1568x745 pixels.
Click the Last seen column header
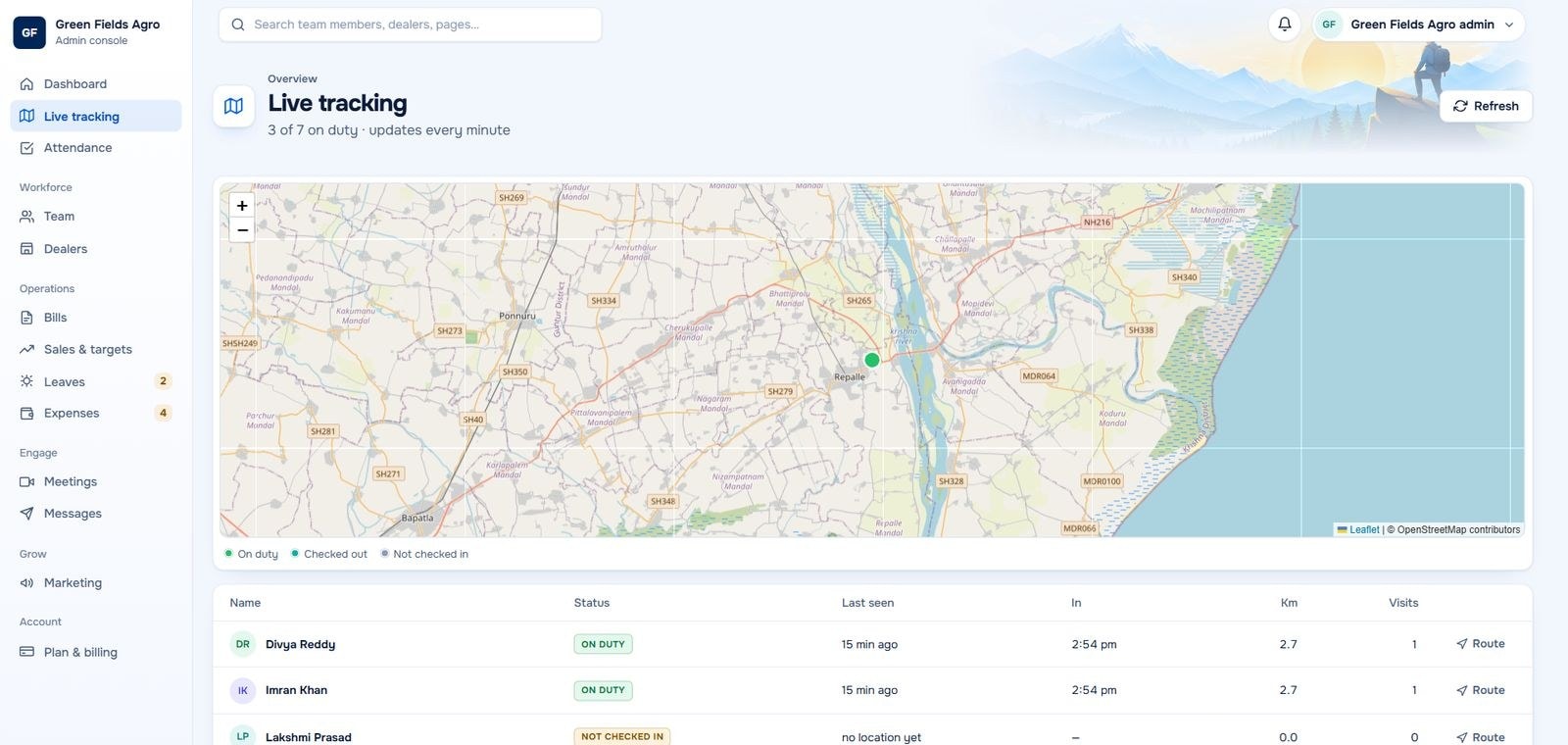[867, 603]
